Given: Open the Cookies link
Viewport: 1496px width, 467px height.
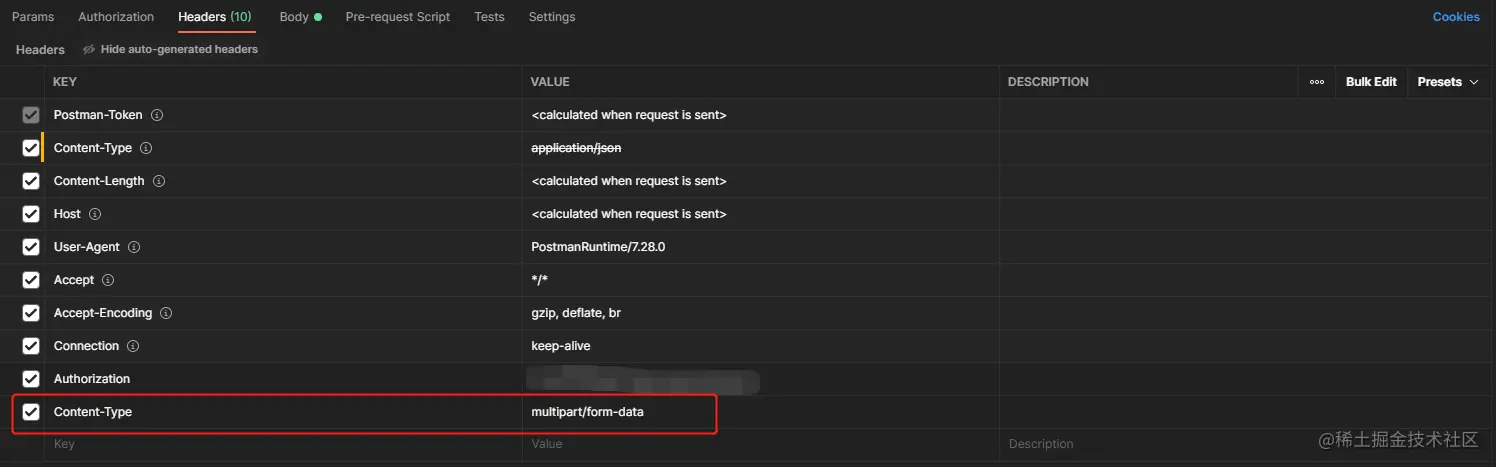Looking at the screenshot, I should point(1456,17).
